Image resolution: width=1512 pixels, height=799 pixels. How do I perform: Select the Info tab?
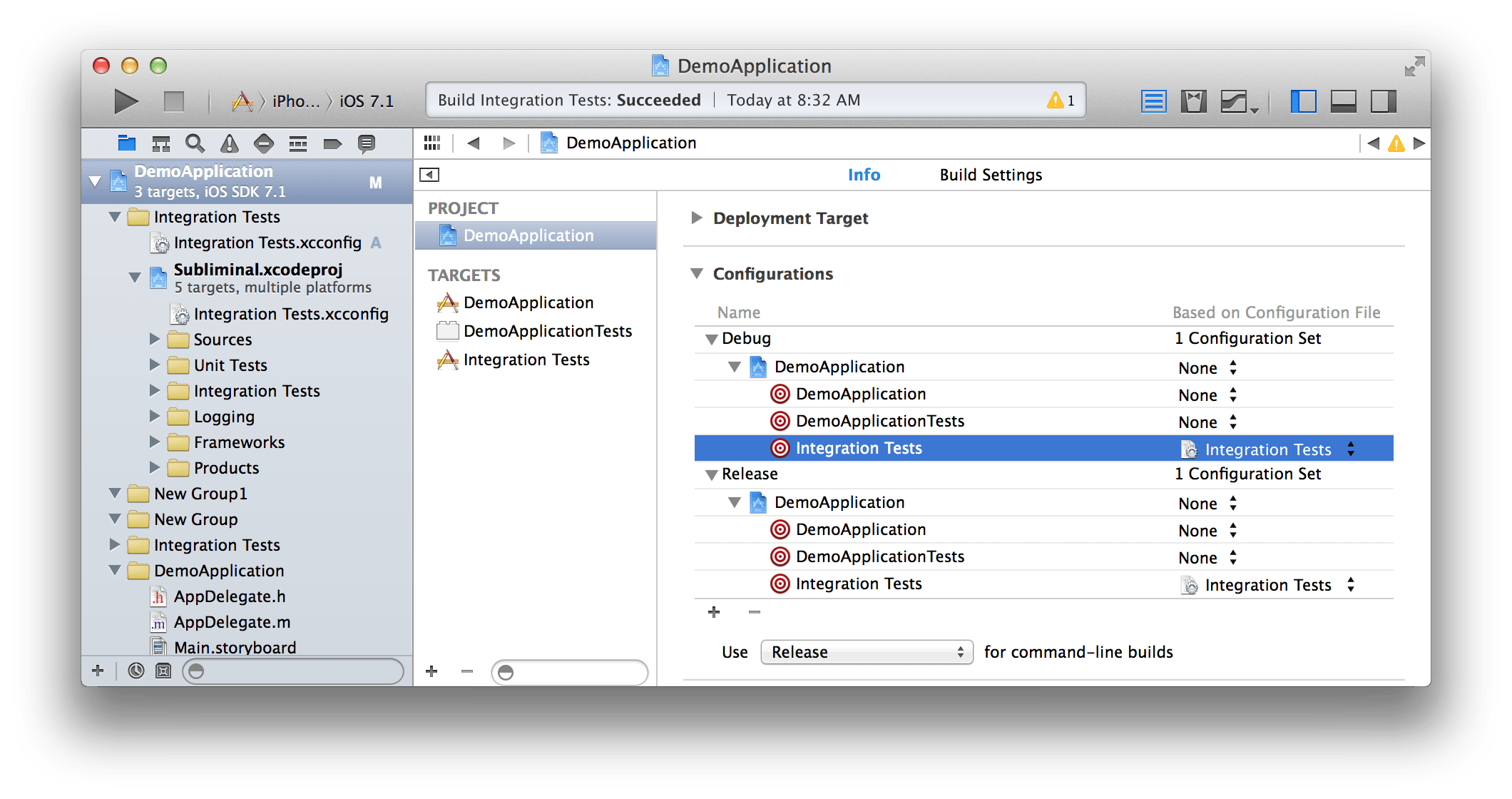(864, 175)
